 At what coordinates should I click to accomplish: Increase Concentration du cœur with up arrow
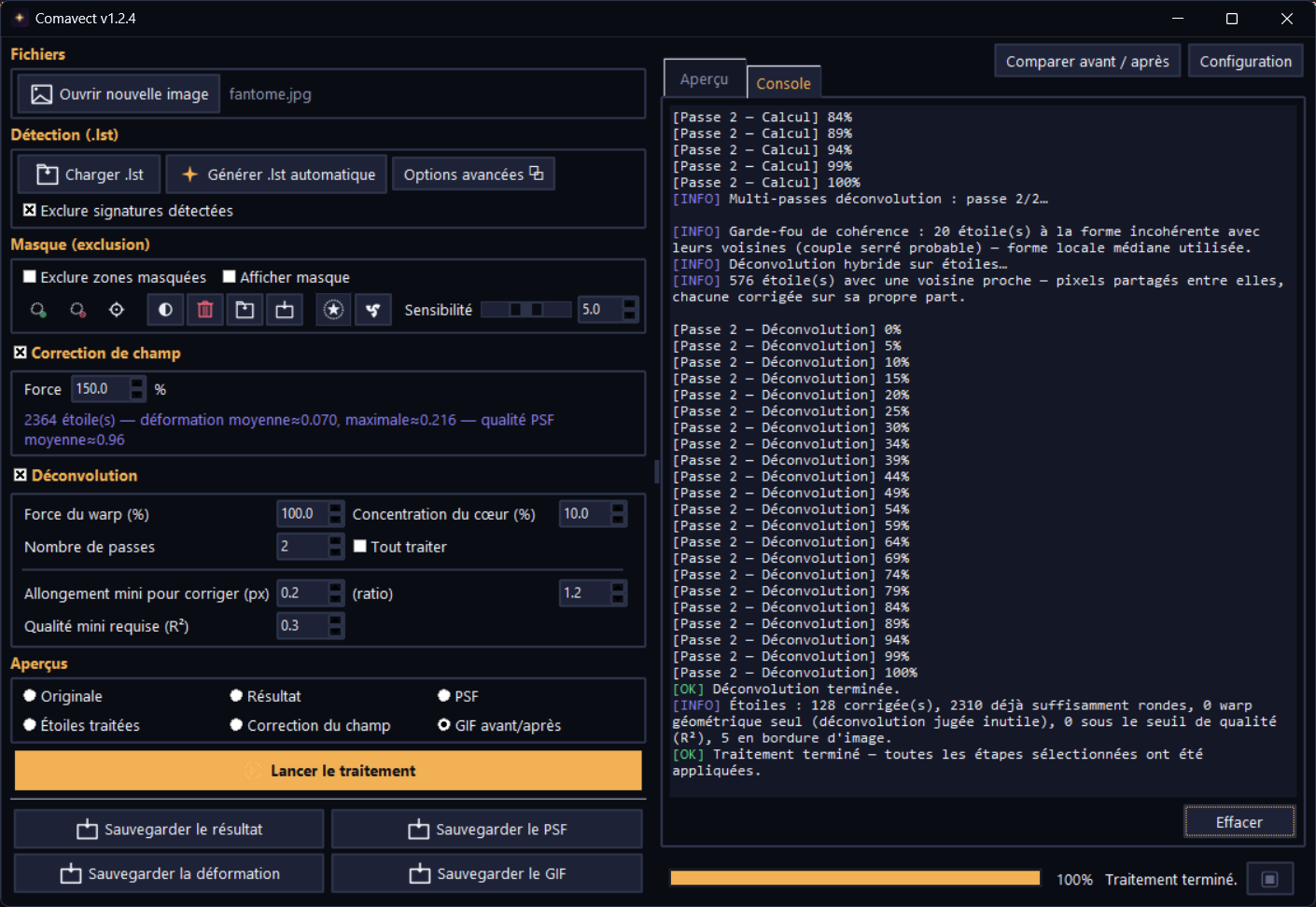tap(619, 508)
